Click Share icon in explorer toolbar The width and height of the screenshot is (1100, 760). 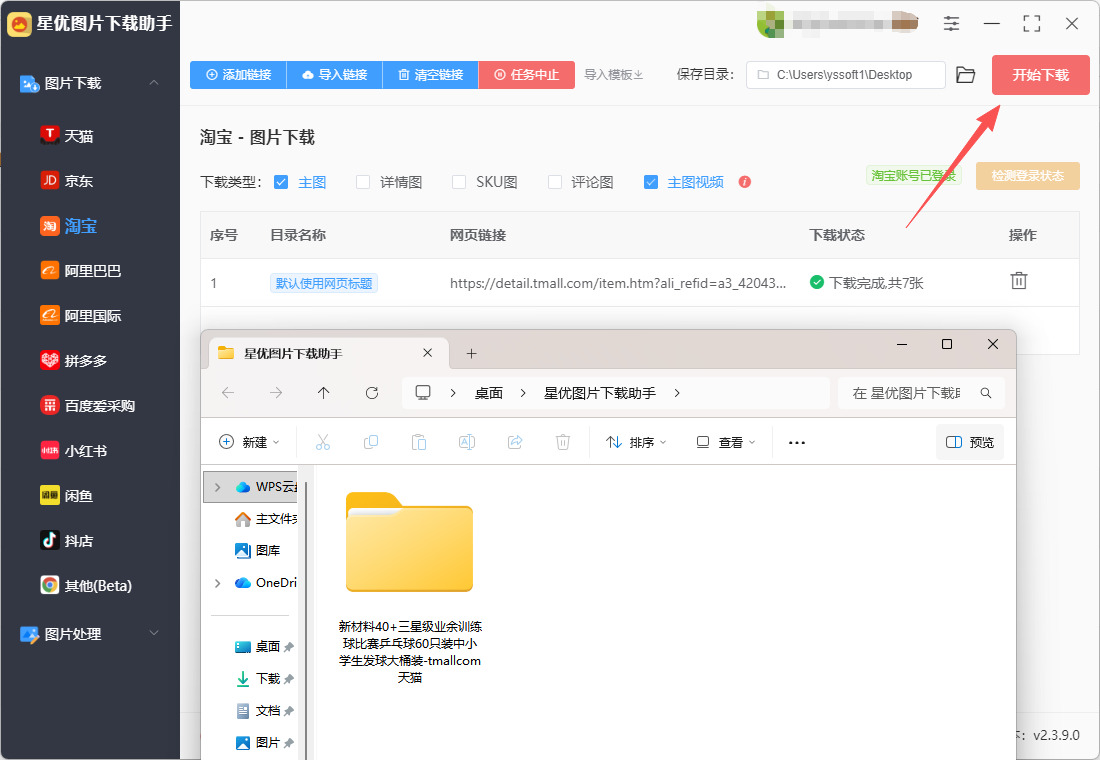coord(515,442)
